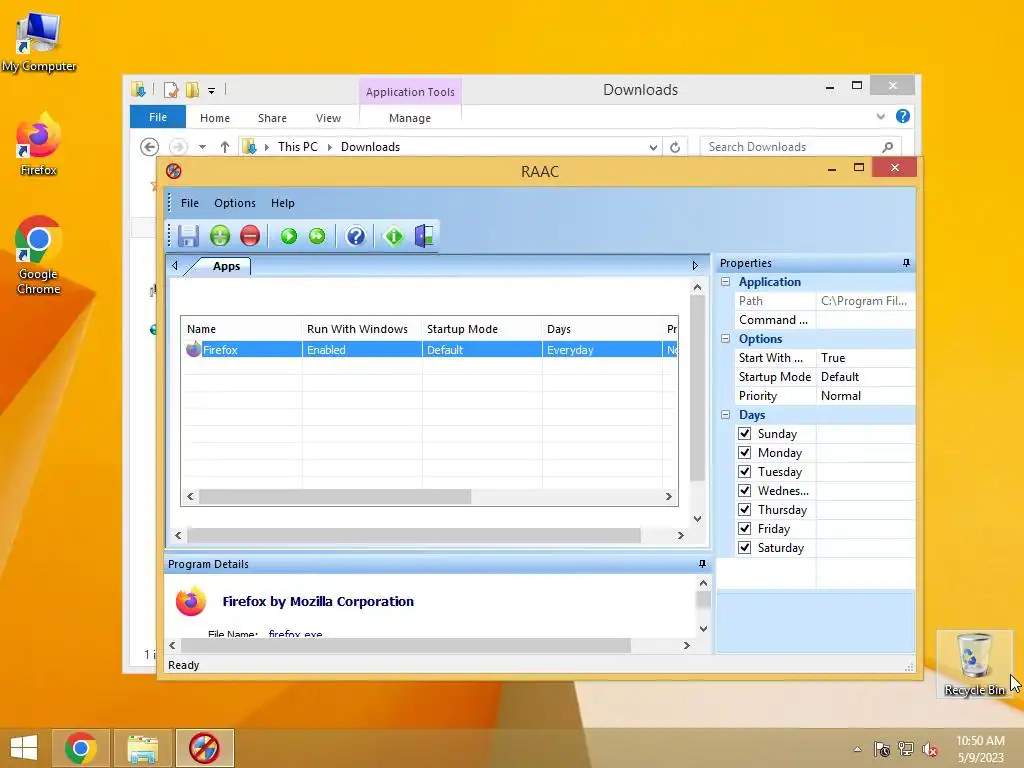
Task: Pin the Program Details panel with the pushpin icon
Action: pos(702,564)
